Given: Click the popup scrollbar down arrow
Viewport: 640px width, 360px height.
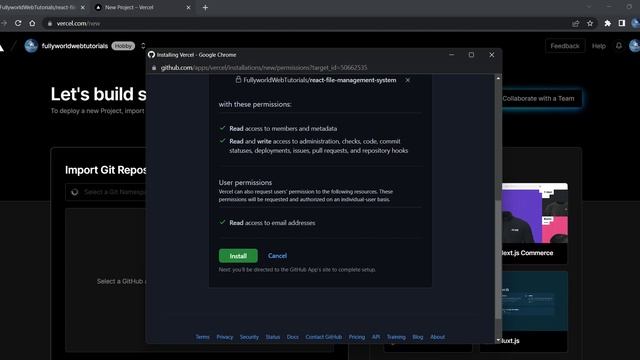Looking at the screenshot, I should coord(498,340).
